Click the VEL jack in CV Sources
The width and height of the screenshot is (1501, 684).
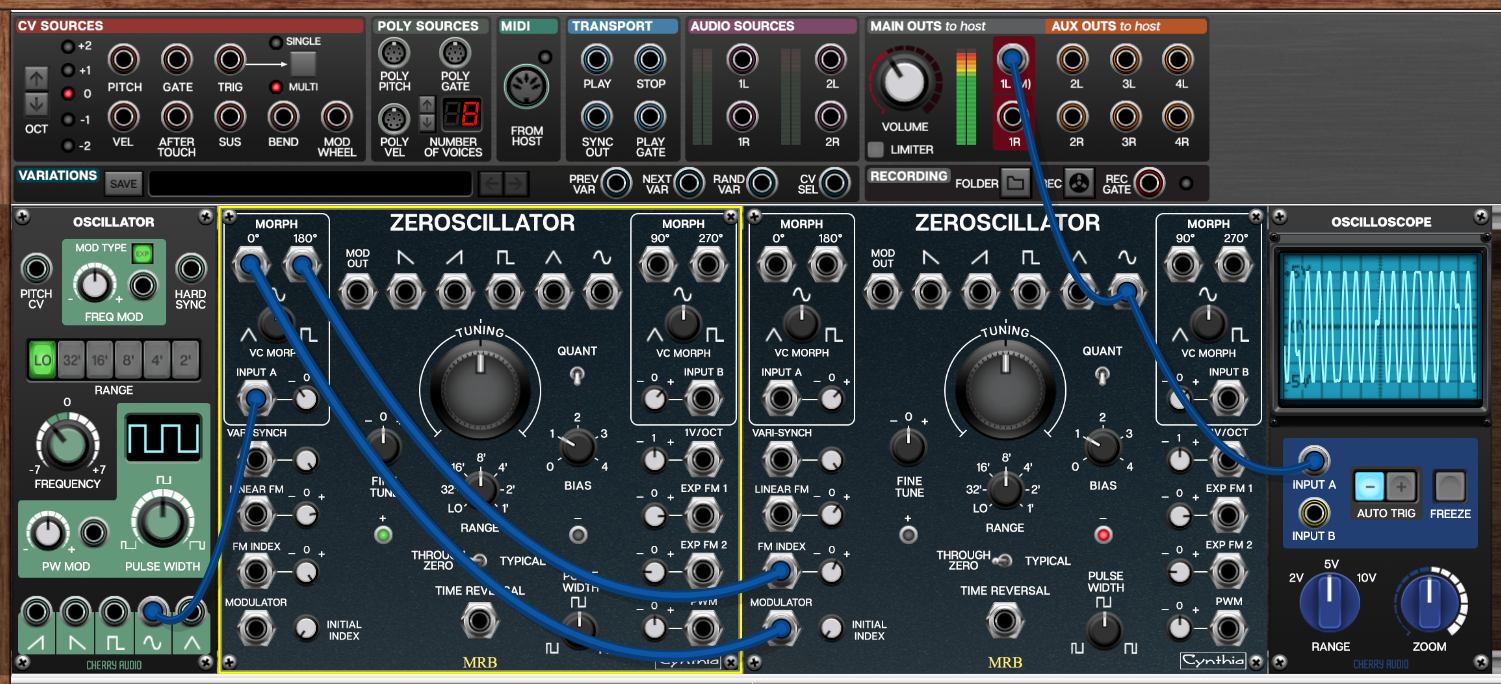(x=125, y=116)
